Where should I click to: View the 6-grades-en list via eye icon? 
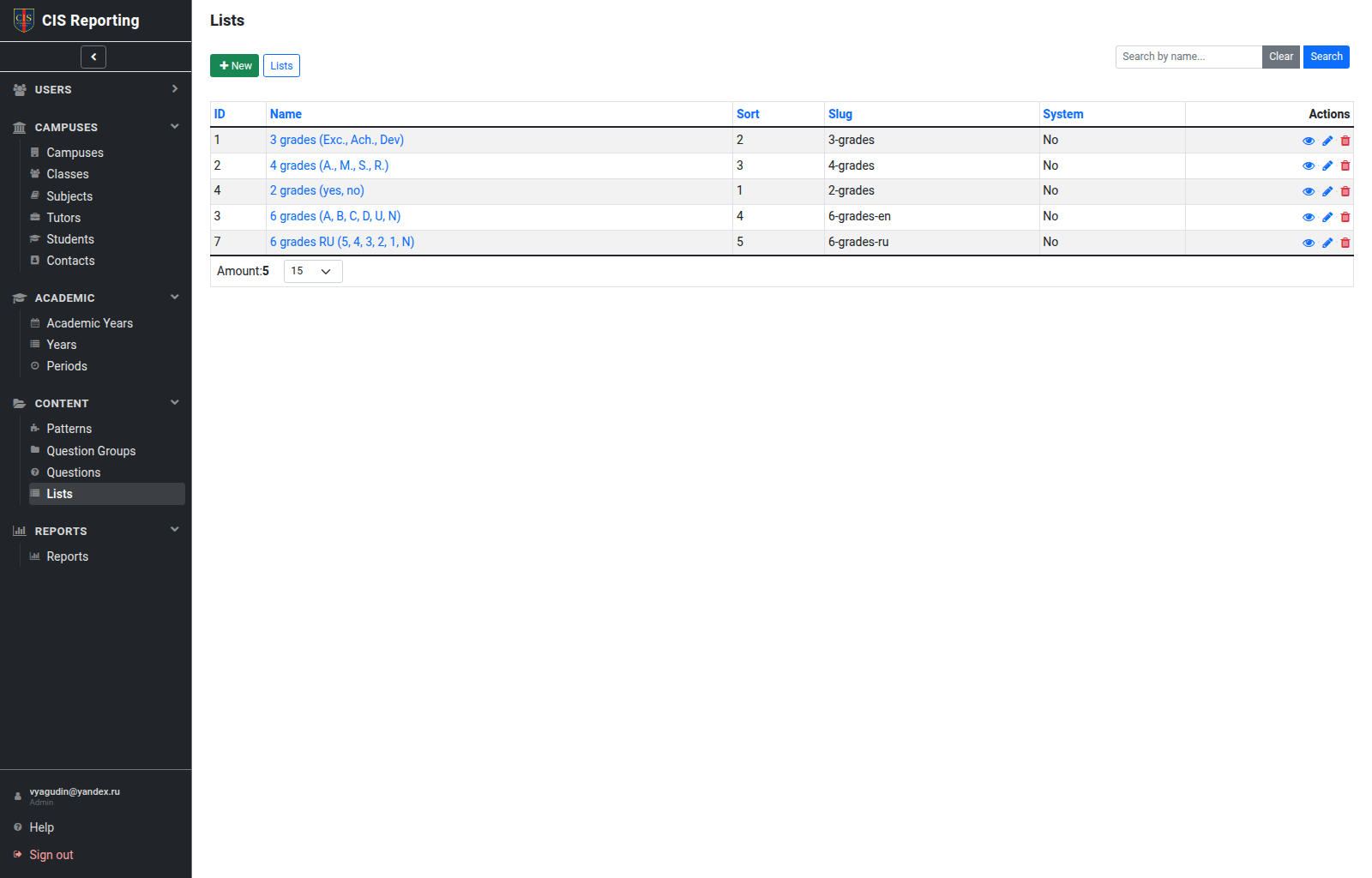pyautogui.click(x=1309, y=217)
